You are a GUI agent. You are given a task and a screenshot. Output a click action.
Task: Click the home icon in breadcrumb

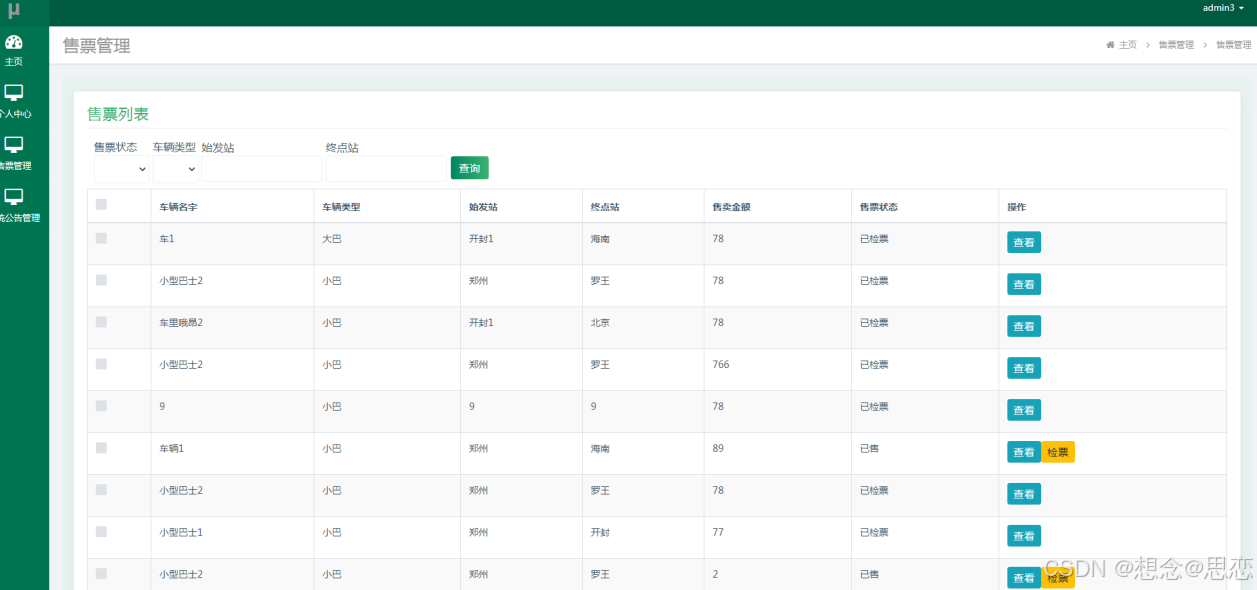1110,45
